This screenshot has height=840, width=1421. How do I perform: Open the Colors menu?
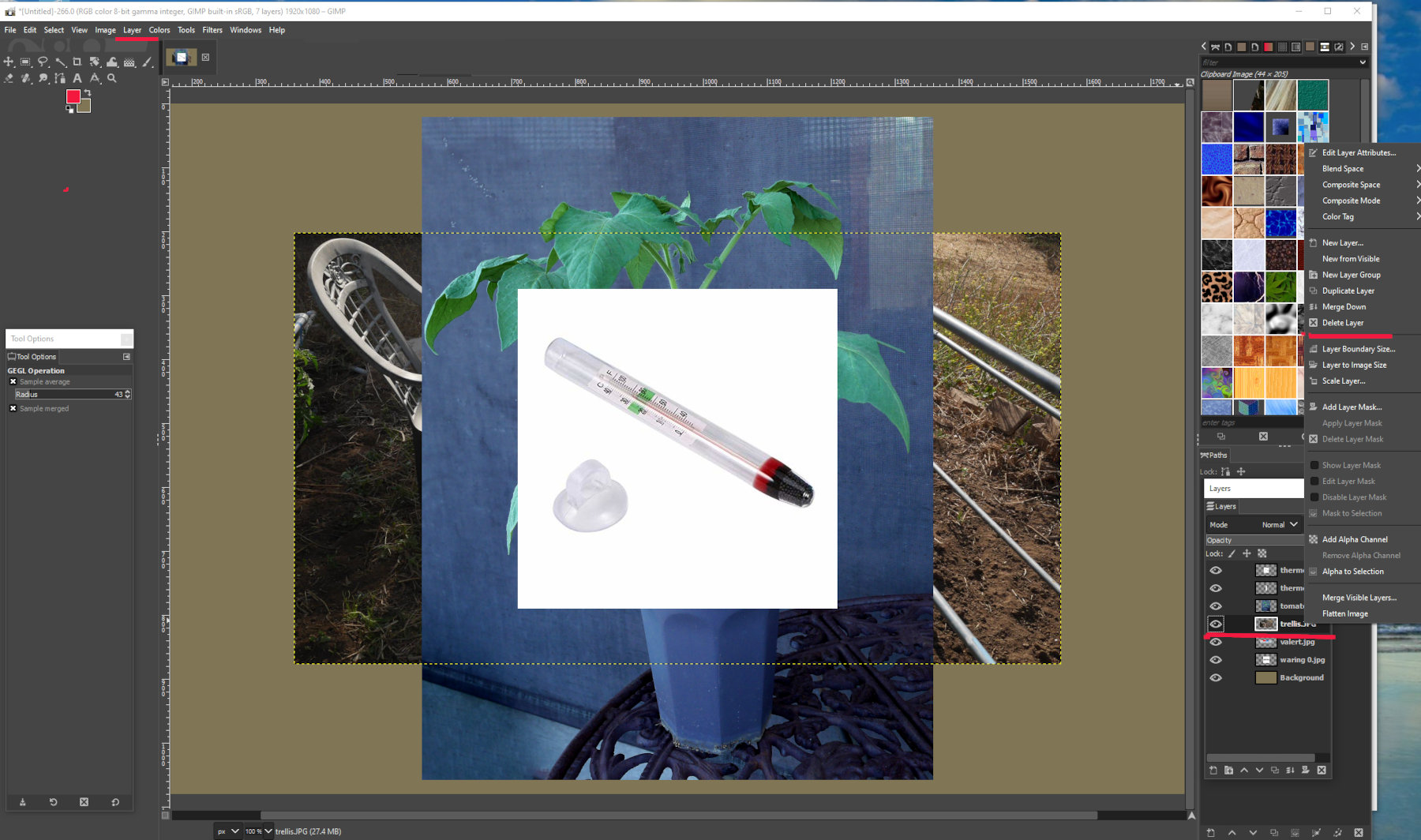pyautogui.click(x=159, y=30)
